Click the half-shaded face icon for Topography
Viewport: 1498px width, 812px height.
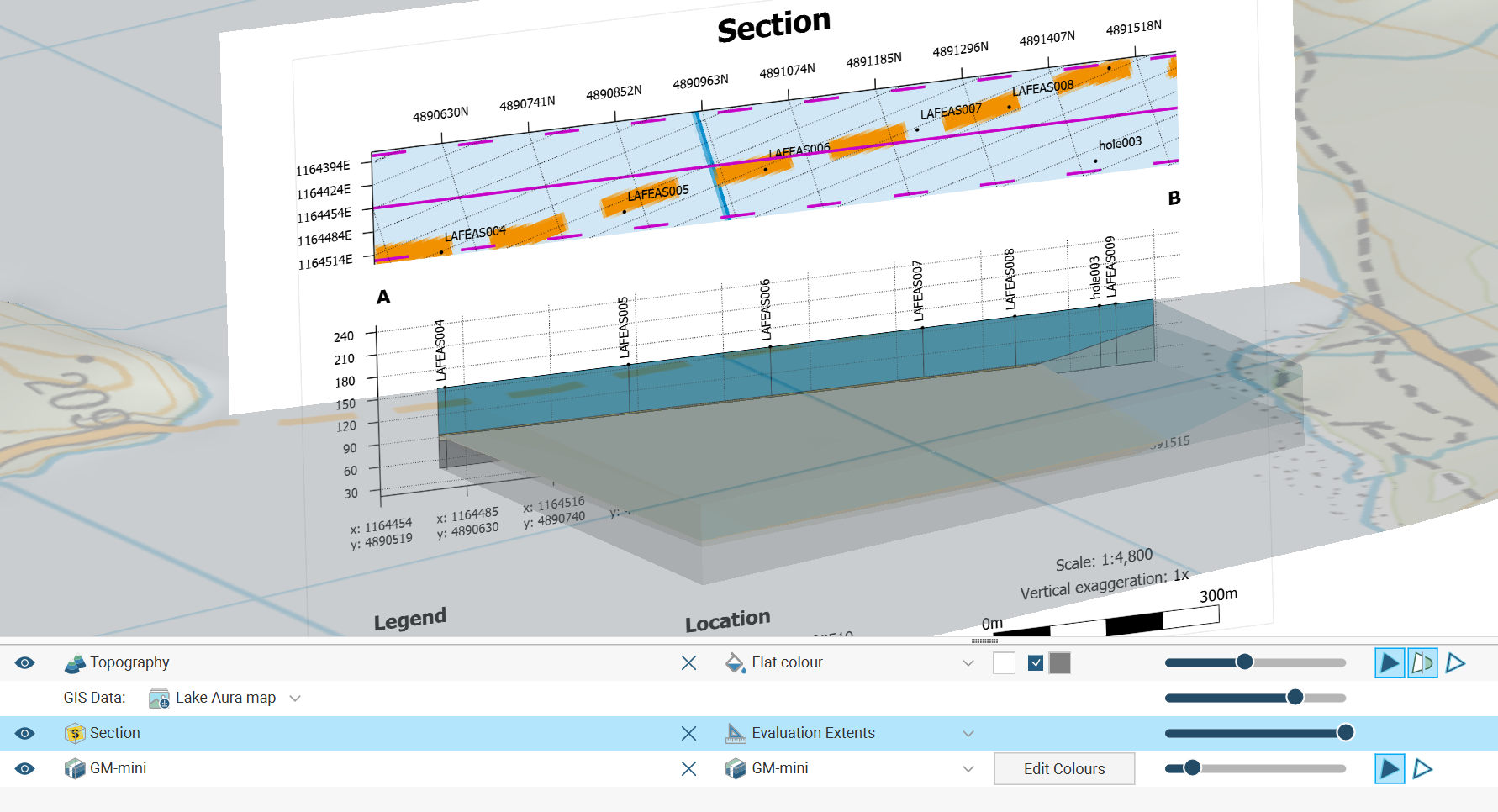(1422, 663)
